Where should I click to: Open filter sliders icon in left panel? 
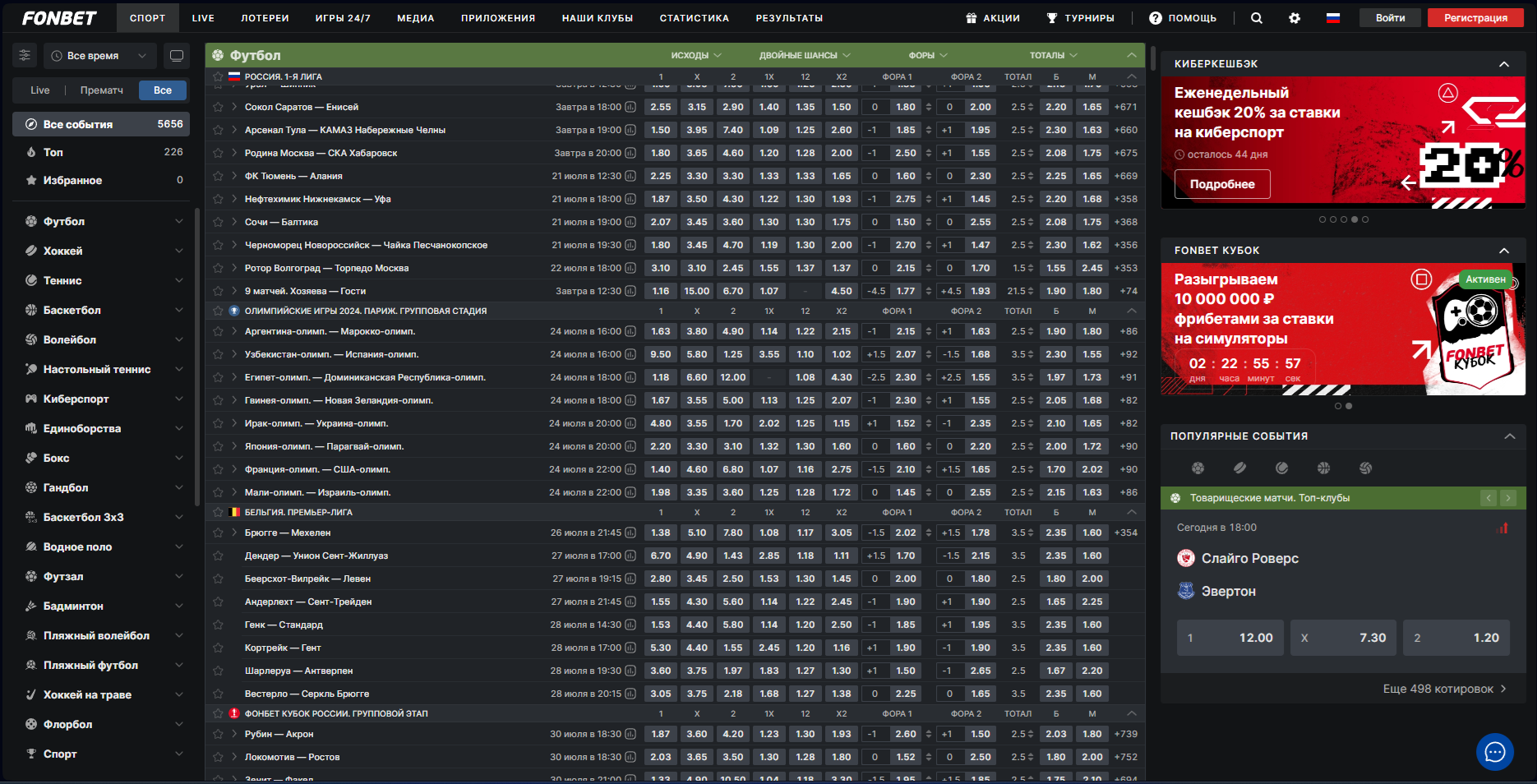pos(25,55)
